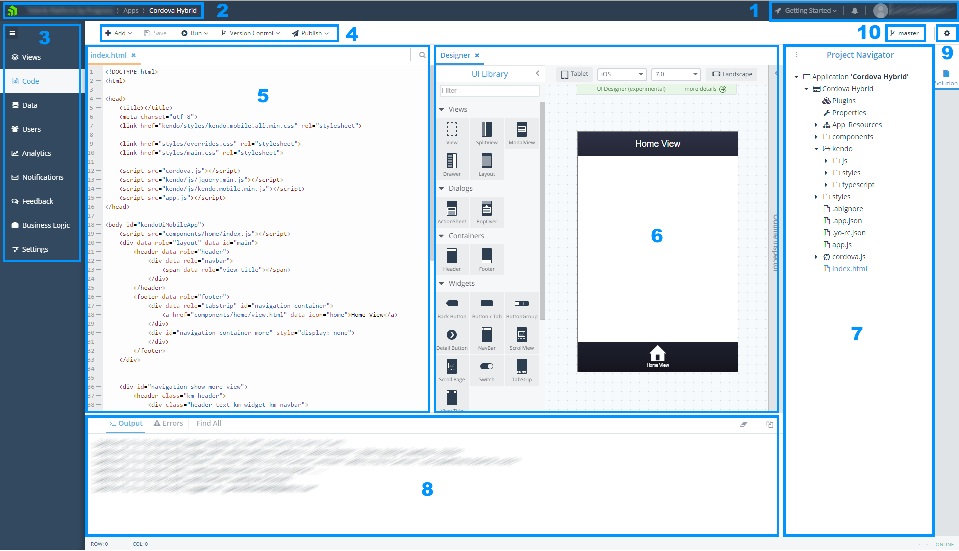Click the hamburger menu icon in sidebar

coord(12,33)
